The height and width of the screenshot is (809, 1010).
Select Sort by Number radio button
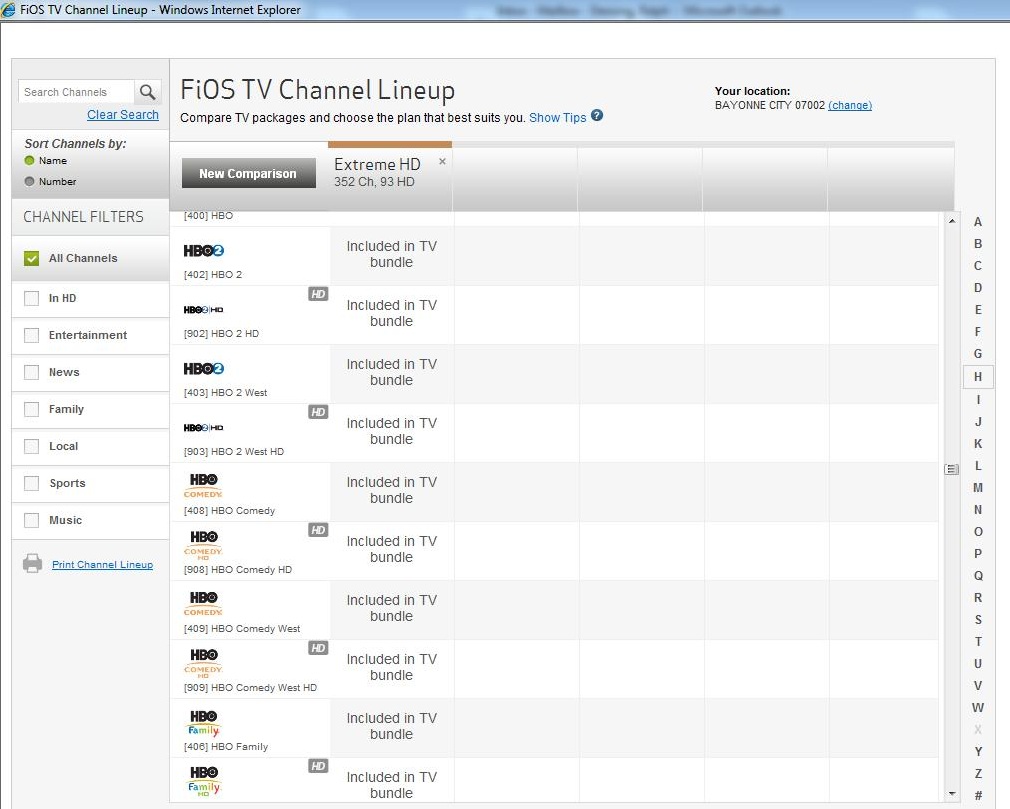29,181
